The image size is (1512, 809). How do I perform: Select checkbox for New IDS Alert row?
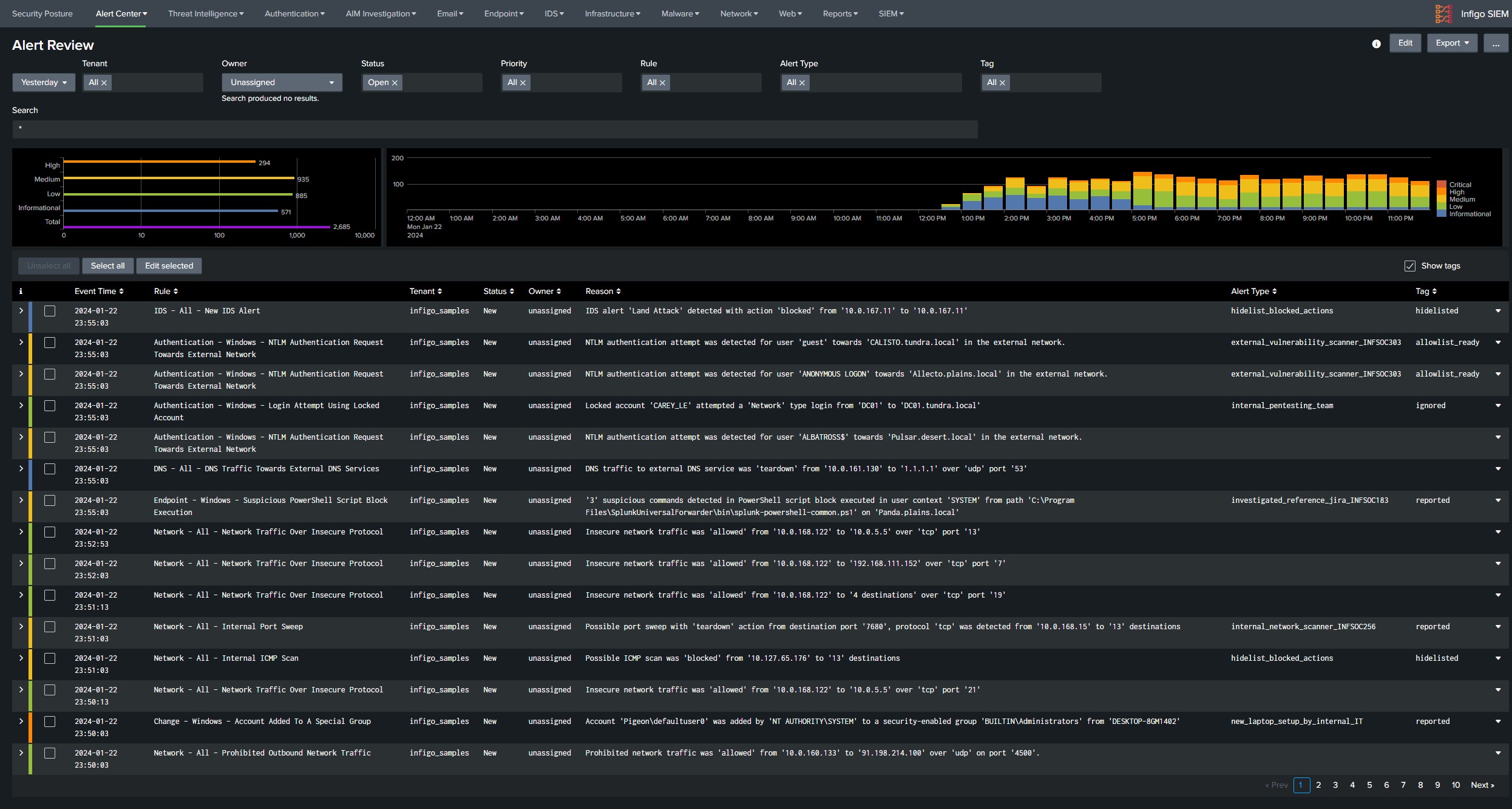pyautogui.click(x=50, y=311)
